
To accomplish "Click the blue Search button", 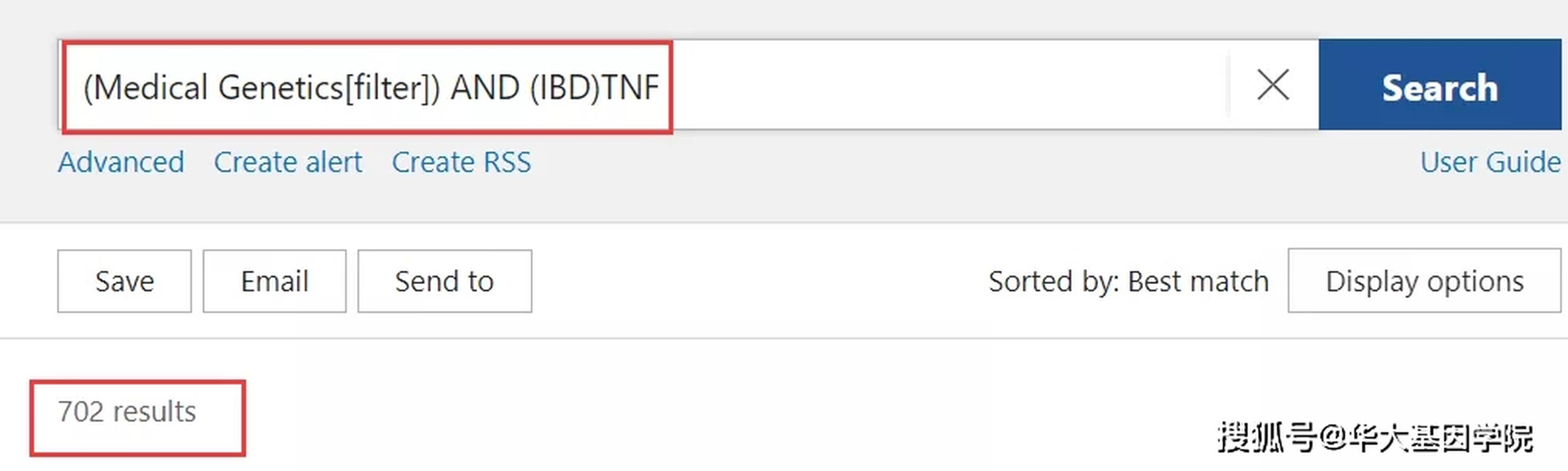I will pos(1439,85).
